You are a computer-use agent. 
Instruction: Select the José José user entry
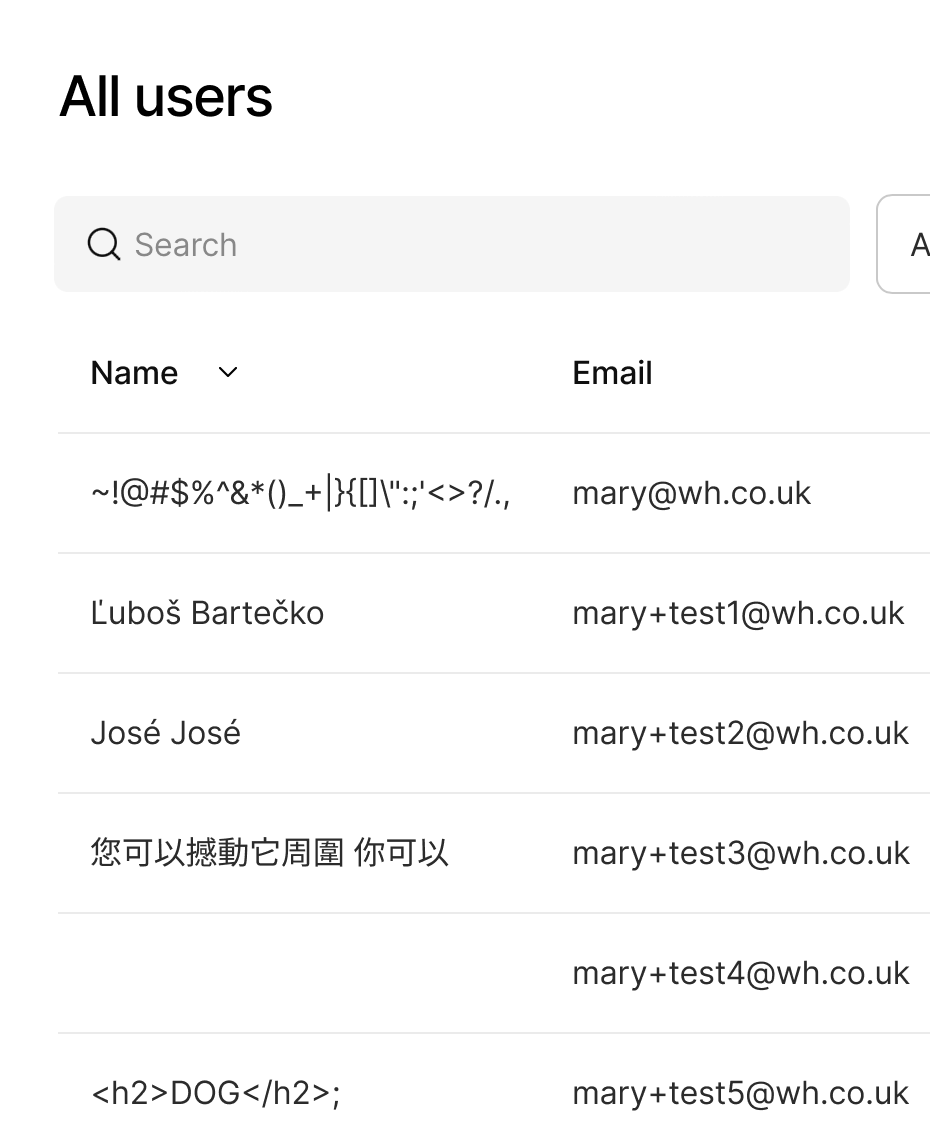coord(165,733)
